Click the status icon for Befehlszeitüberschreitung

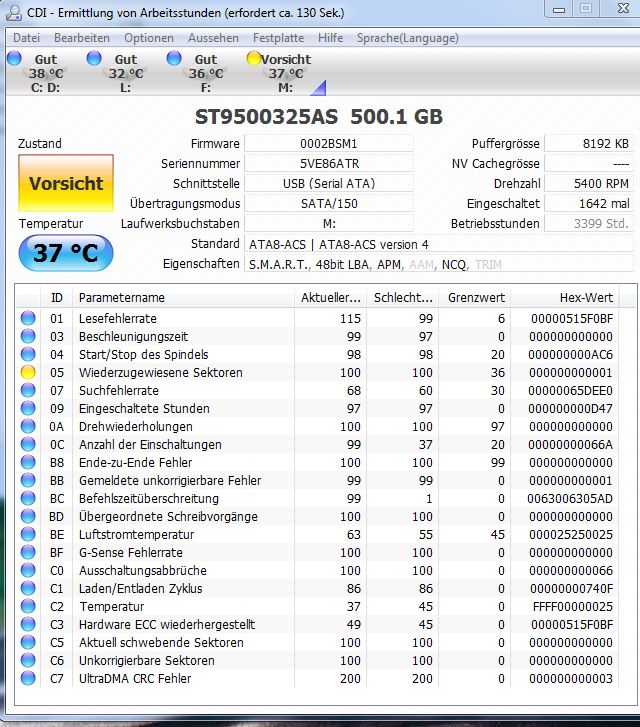[x=28, y=498]
